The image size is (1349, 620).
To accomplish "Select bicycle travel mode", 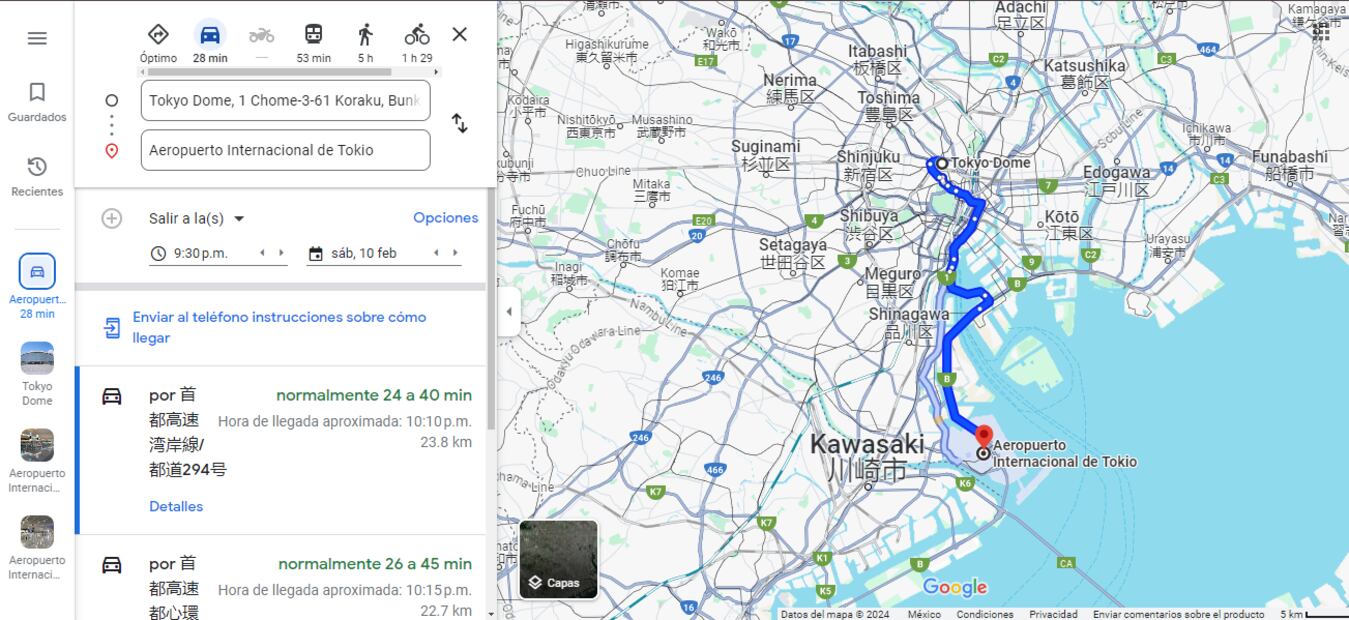I will 417,35.
